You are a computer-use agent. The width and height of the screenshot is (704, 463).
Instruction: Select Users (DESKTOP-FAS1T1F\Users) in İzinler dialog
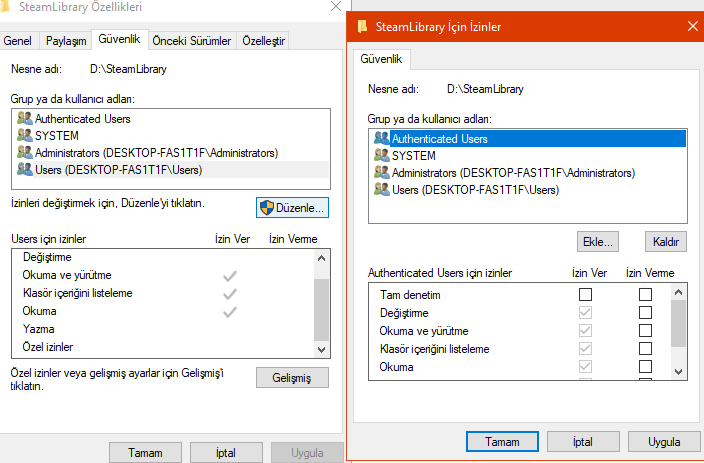pos(528,190)
